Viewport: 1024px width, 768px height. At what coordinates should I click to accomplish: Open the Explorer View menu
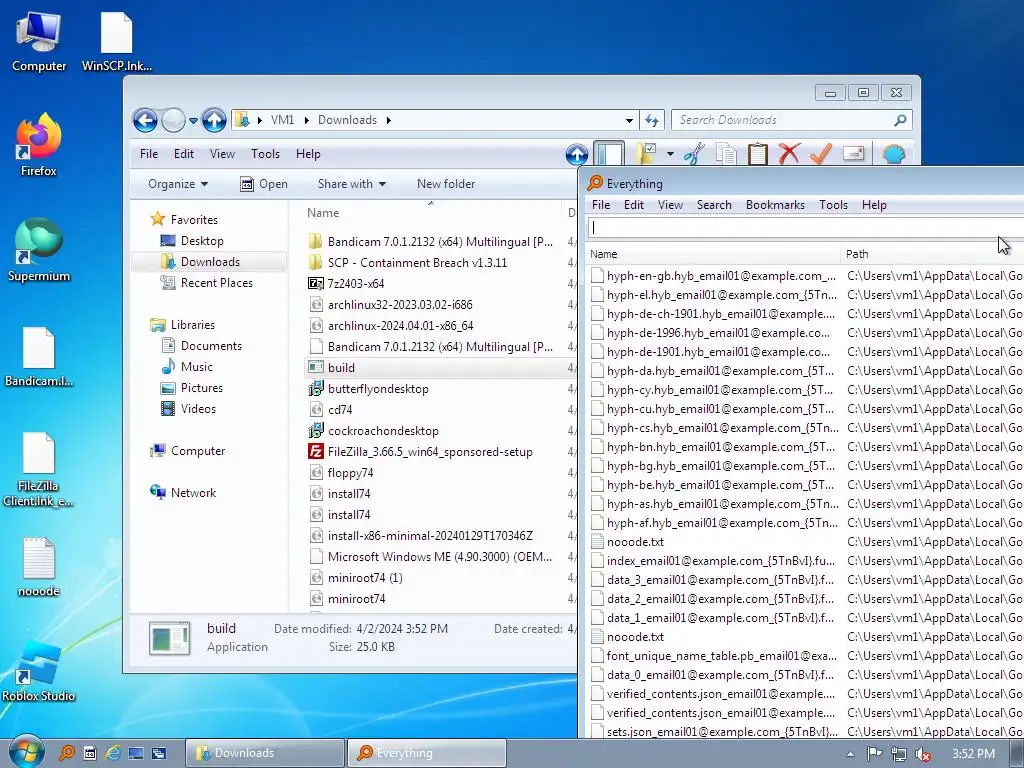[222, 154]
